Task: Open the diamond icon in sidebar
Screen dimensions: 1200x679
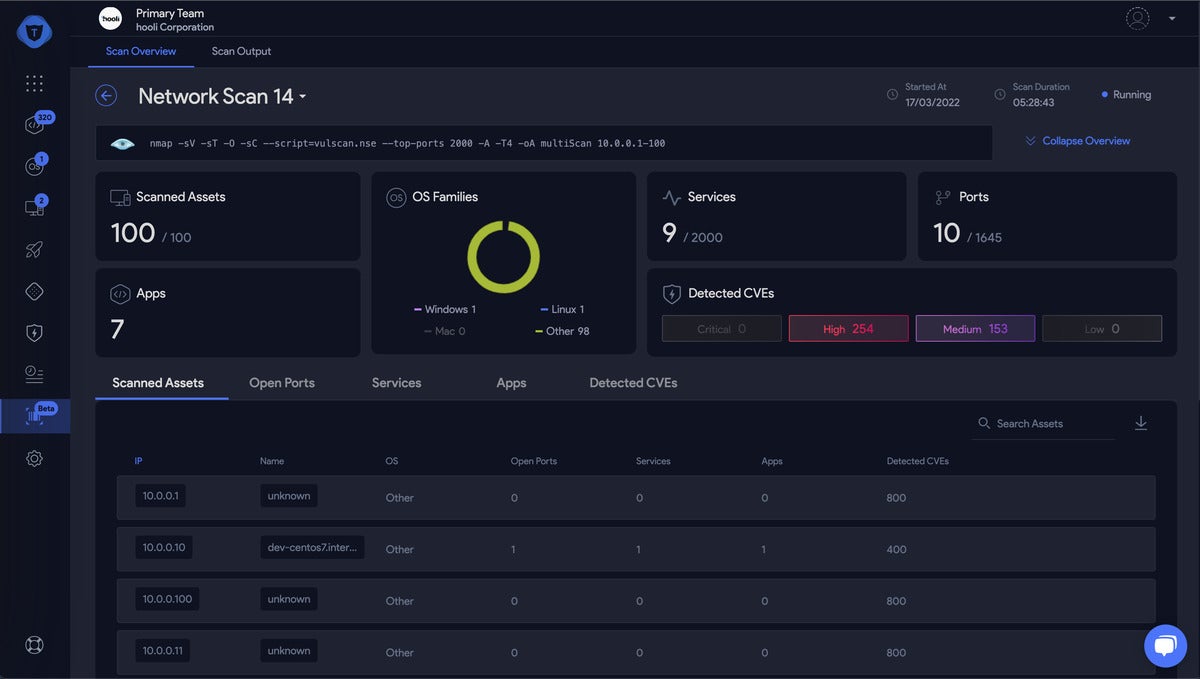Action: click(34, 291)
